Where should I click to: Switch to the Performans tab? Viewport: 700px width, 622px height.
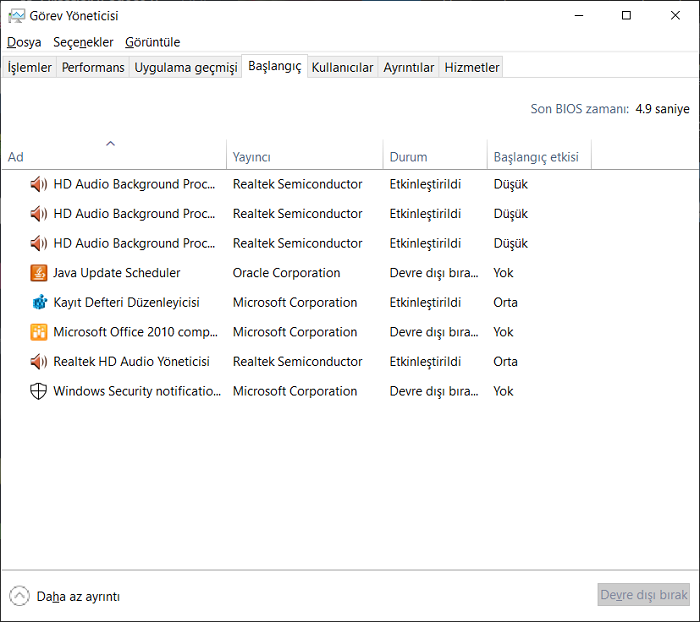(93, 67)
